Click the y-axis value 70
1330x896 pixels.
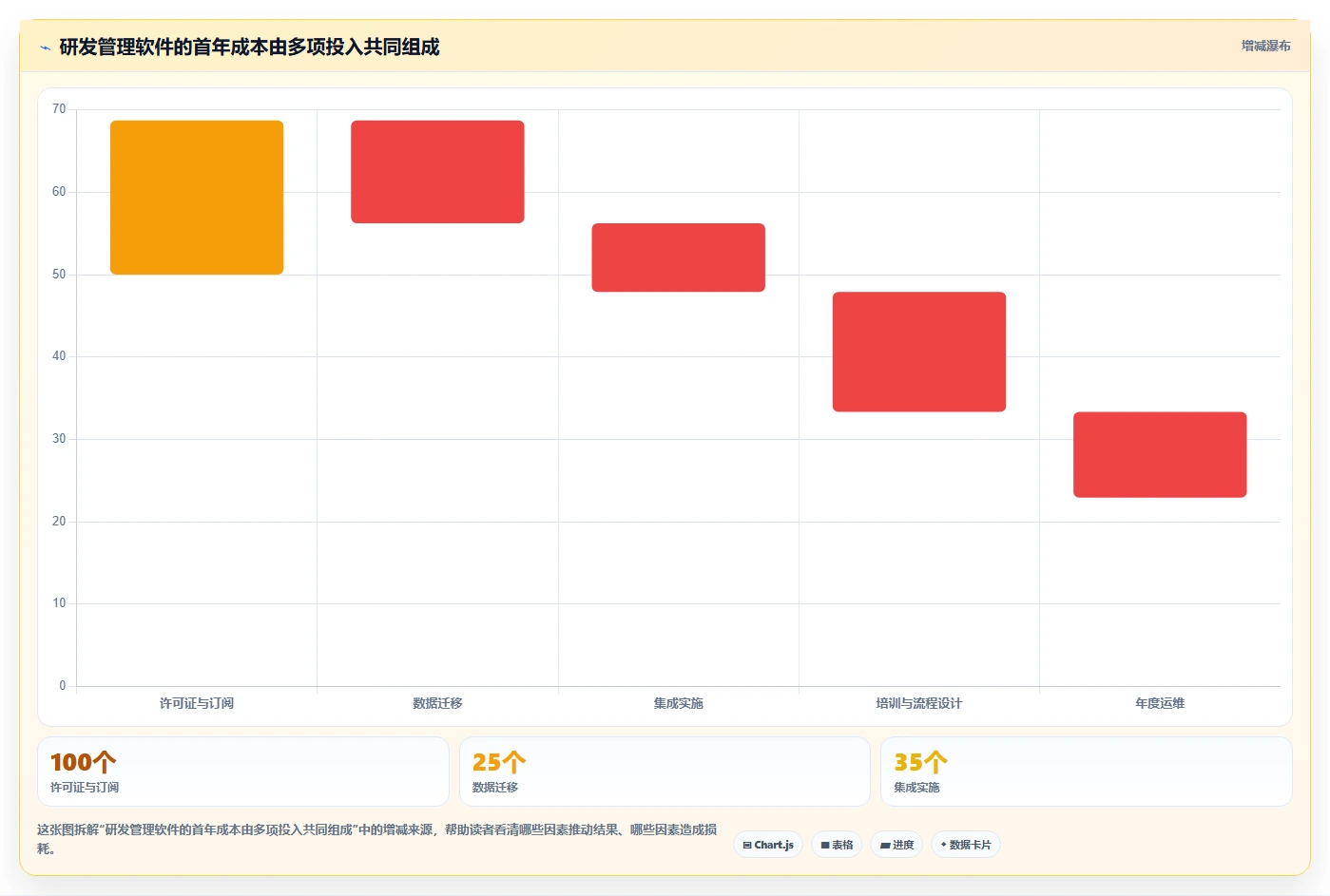(x=59, y=109)
